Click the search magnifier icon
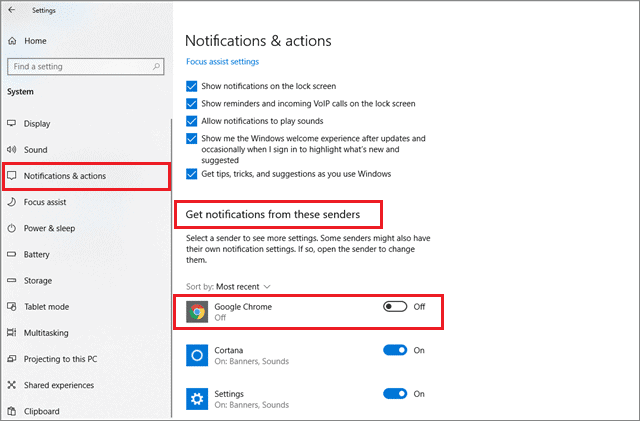The image size is (640, 421). (156, 66)
